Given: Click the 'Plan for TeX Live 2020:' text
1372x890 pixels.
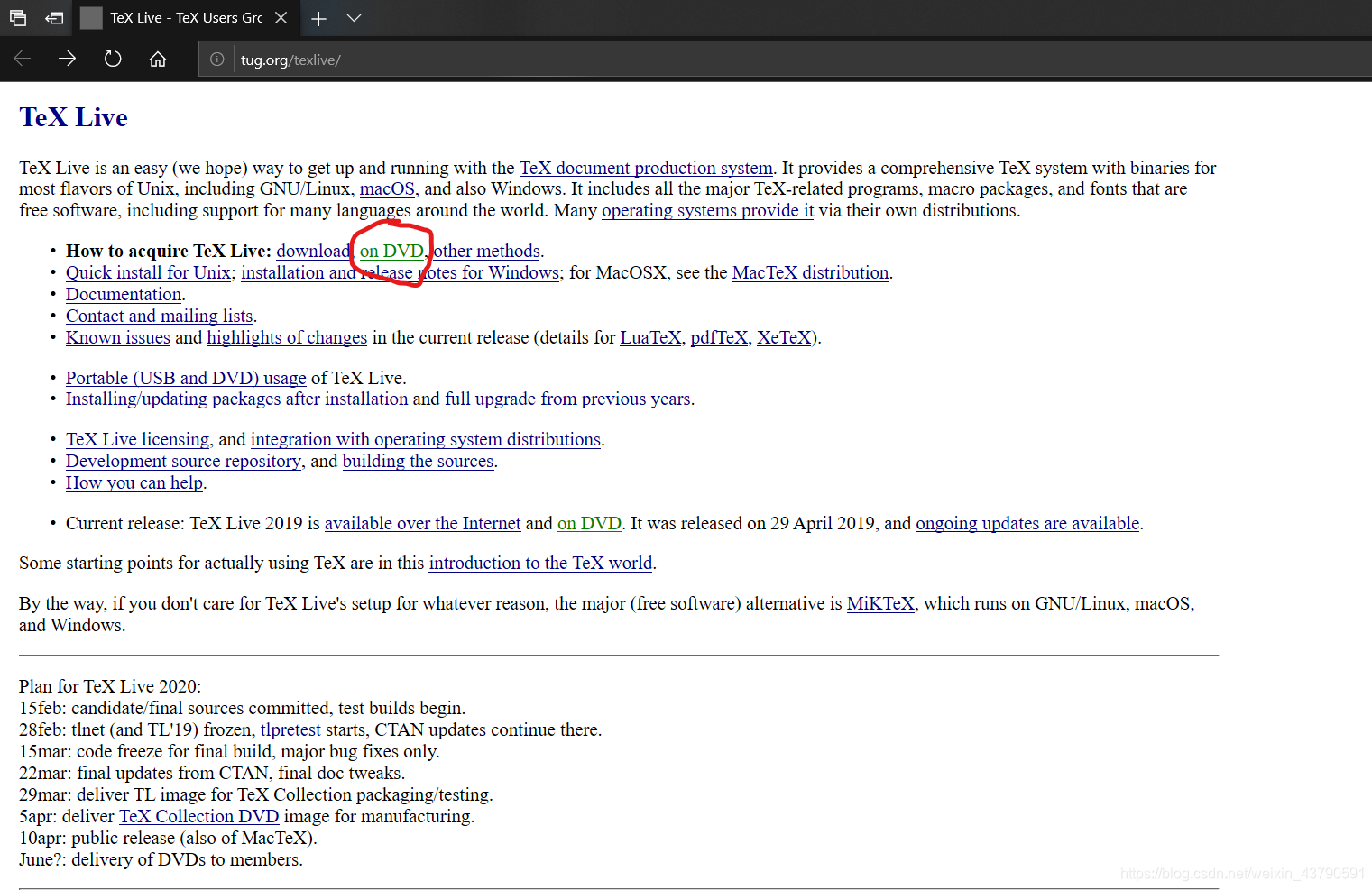Looking at the screenshot, I should point(110,687).
